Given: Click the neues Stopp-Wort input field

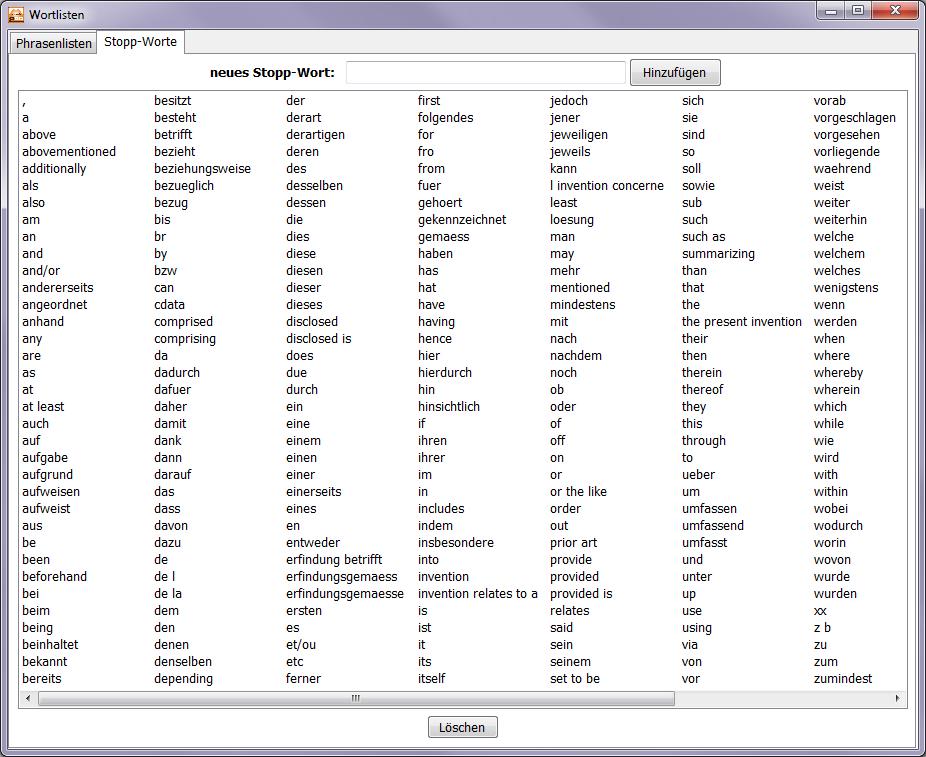Looking at the screenshot, I should point(485,73).
